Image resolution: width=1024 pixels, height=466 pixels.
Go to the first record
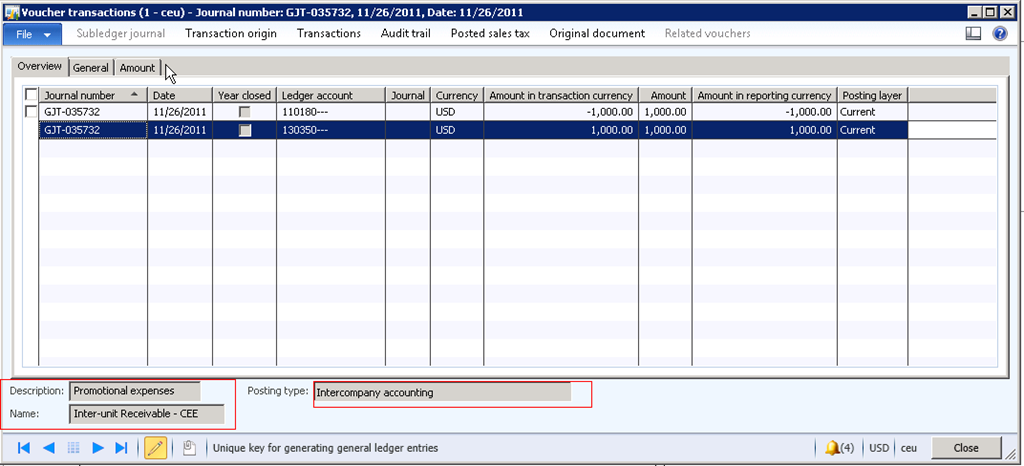(24, 448)
